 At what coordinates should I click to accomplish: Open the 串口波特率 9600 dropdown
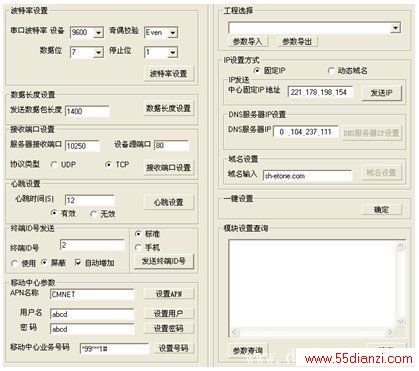point(98,33)
